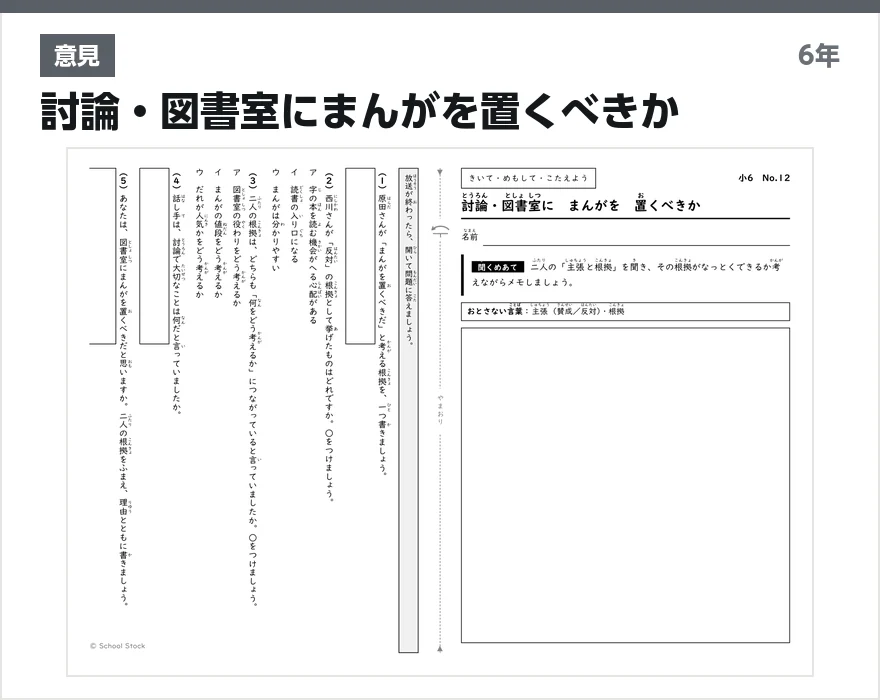The height and width of the screenshot is (700, 880).
Task: Click the やまおり fold label
Action: [441, 410]
